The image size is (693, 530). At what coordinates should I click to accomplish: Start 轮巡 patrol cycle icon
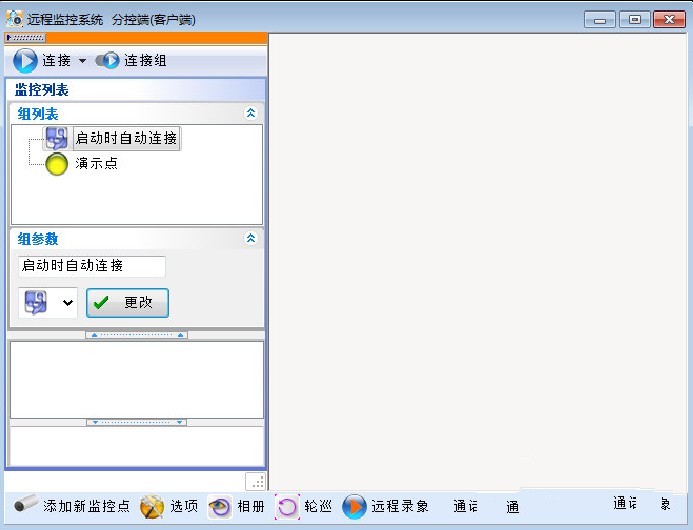click(287, 507)
